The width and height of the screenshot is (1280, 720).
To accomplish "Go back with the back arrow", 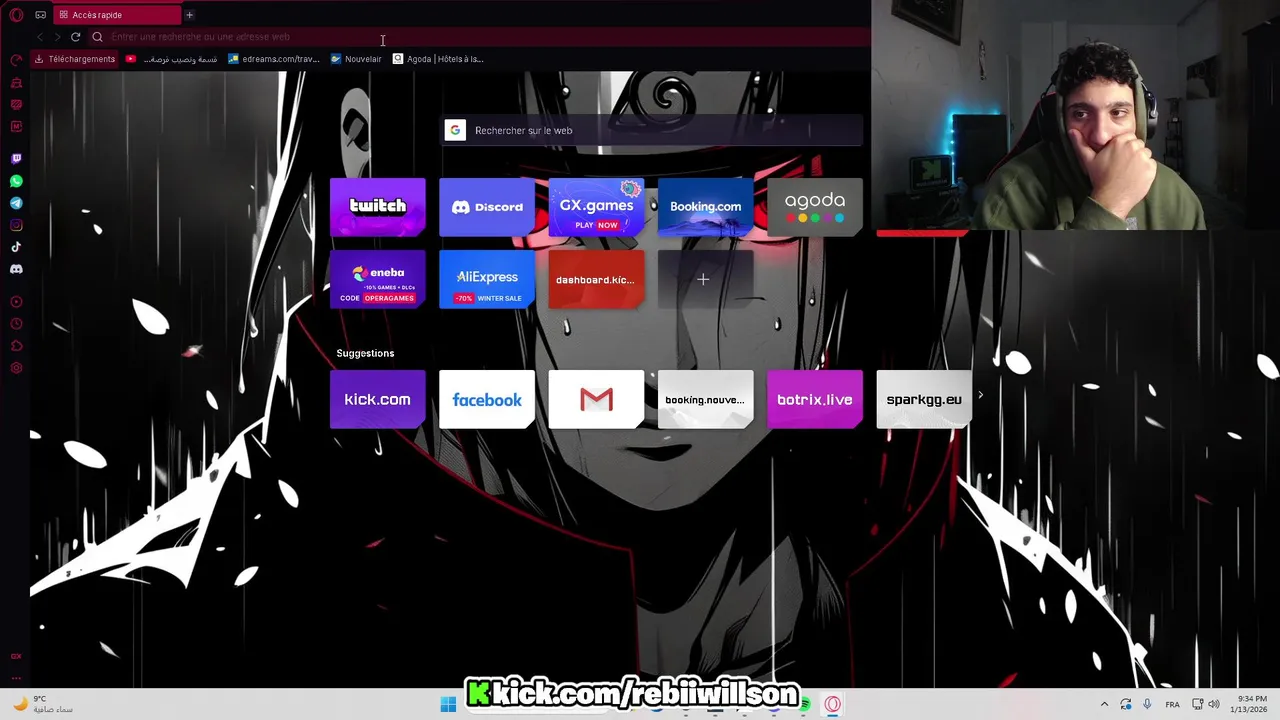I will (40, 37).
